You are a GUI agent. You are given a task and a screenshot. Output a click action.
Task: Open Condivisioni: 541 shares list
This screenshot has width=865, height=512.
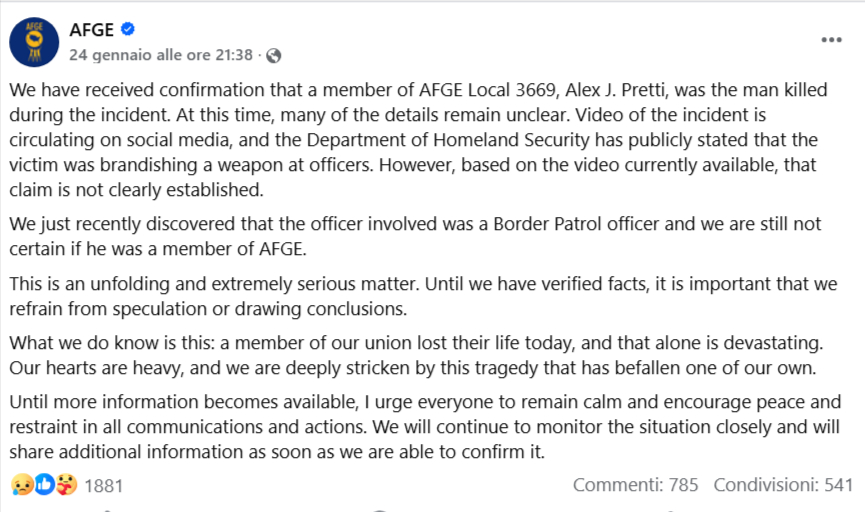(x=782, y=486)
